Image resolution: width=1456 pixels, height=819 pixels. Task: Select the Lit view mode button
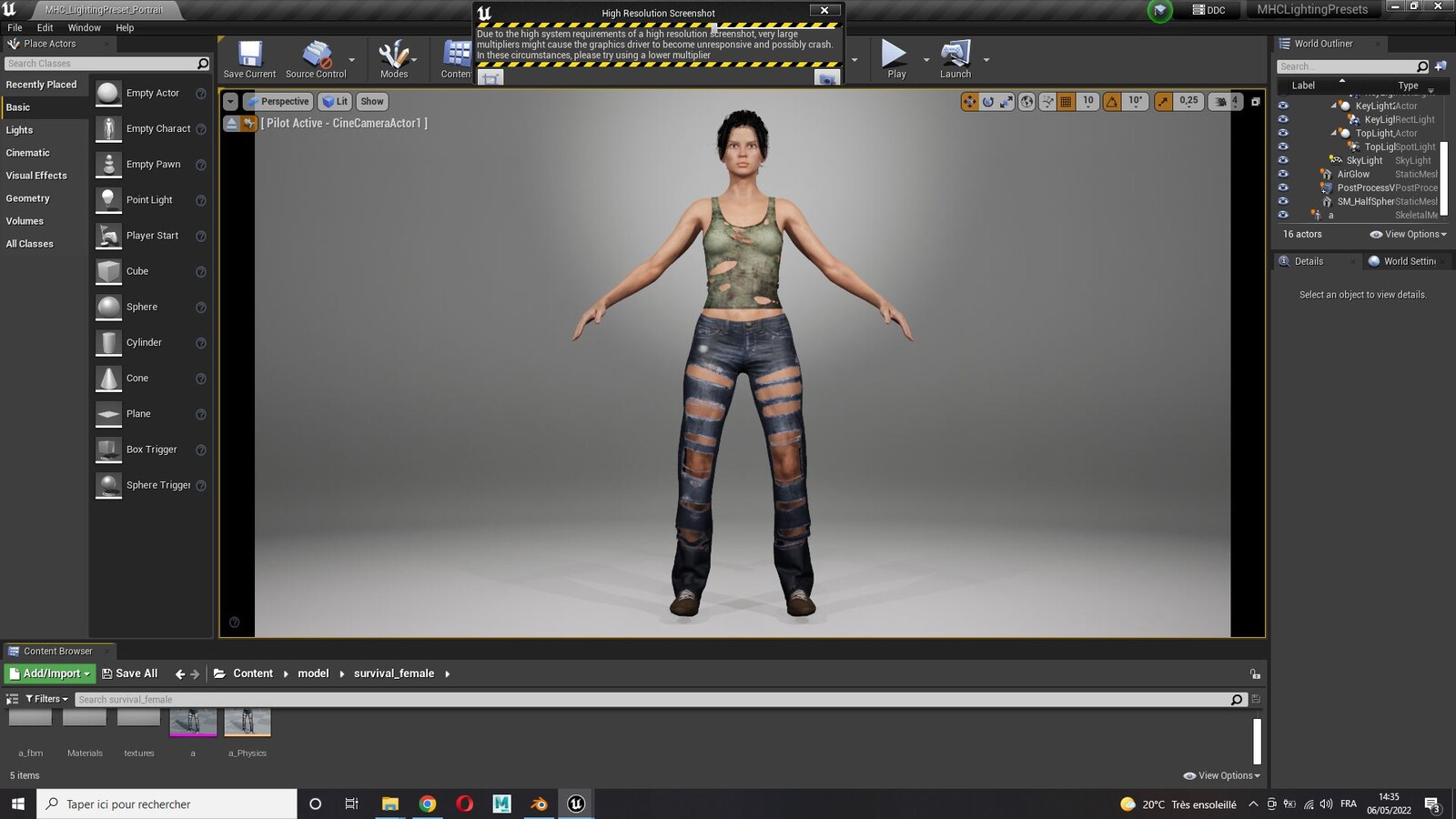coord(335,101)
